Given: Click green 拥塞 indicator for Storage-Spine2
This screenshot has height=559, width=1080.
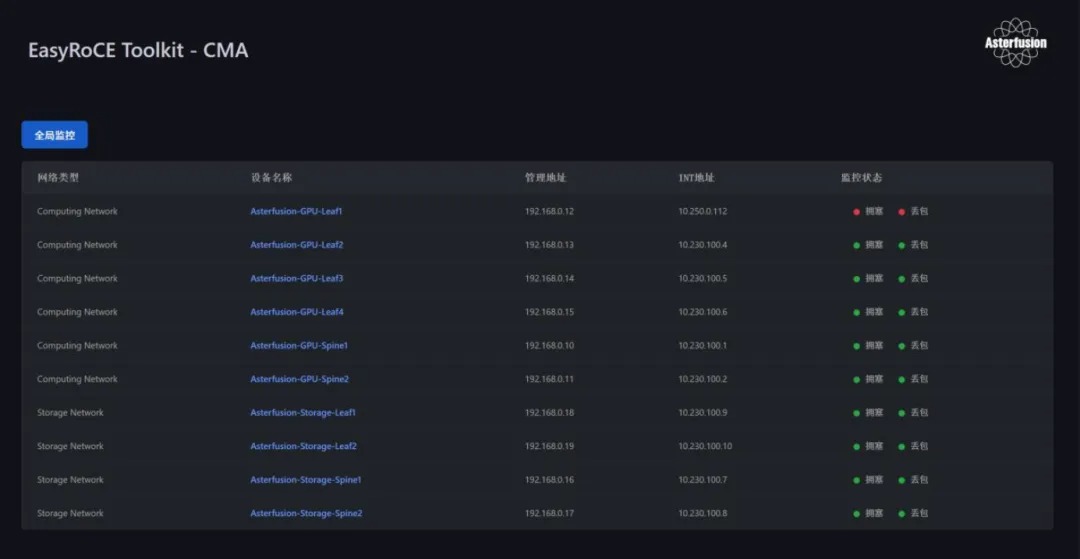Looking at the screenshot, I should (857, 514).
